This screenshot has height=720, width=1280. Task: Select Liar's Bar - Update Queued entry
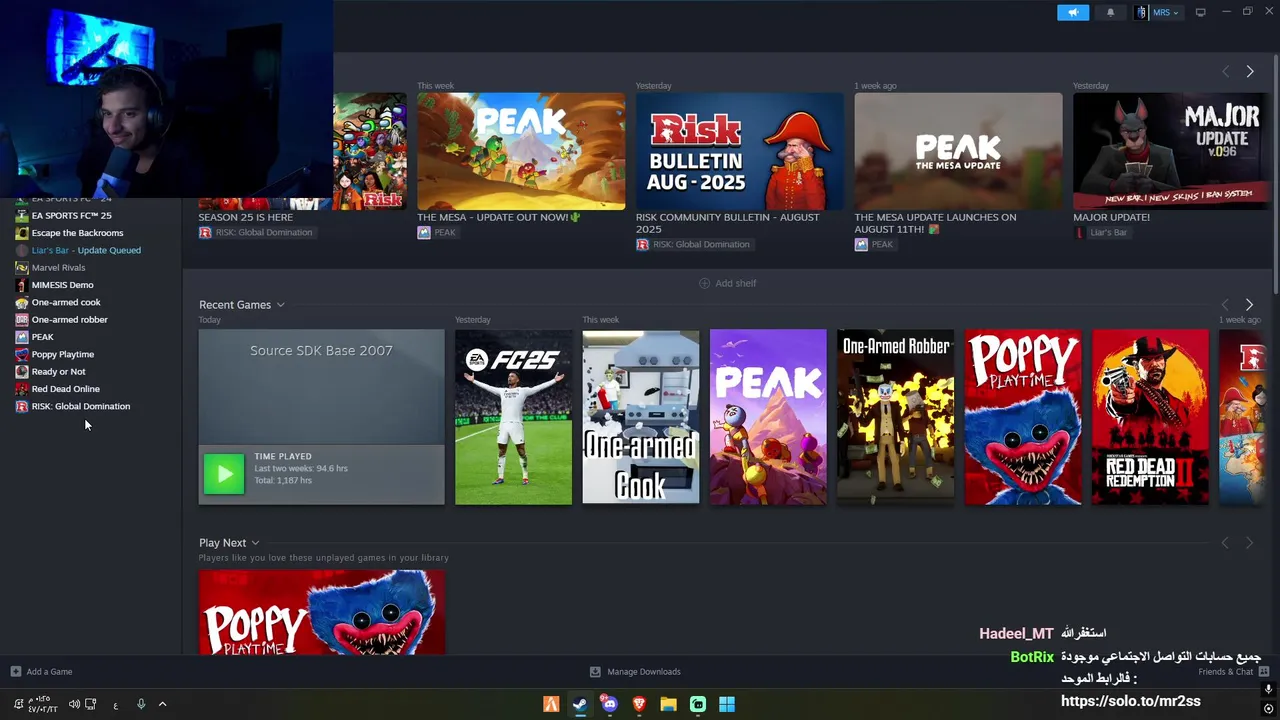(x=86, y=250)
